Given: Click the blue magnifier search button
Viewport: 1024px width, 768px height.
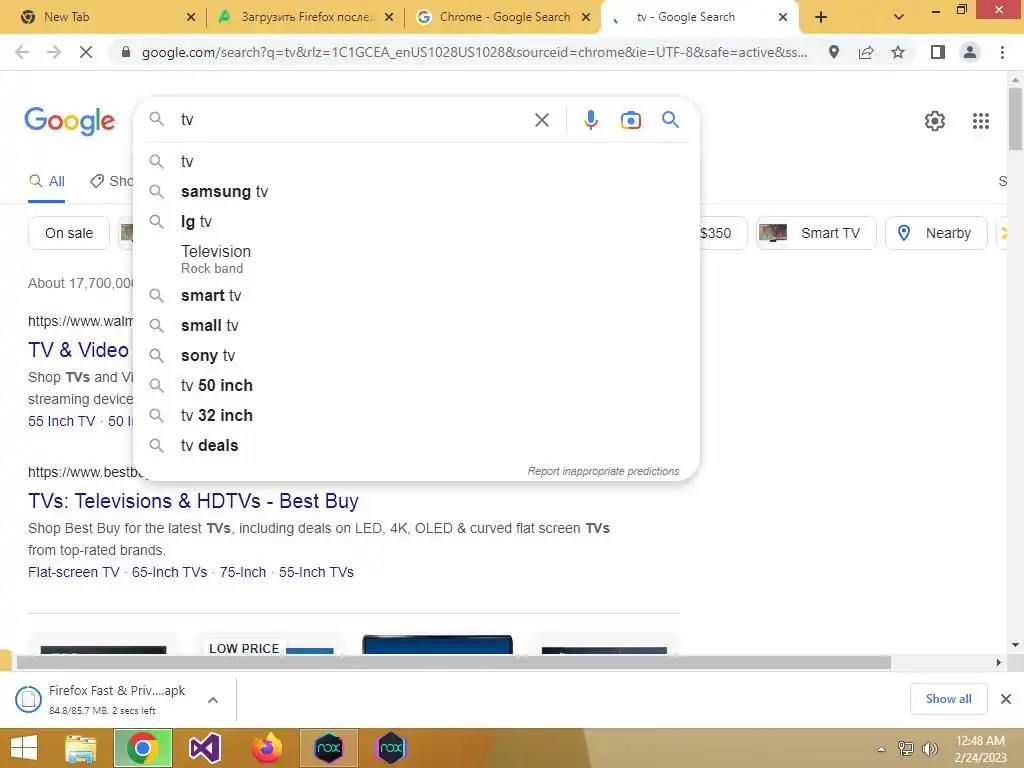Looking at the screenshot, I should point(670,120).
